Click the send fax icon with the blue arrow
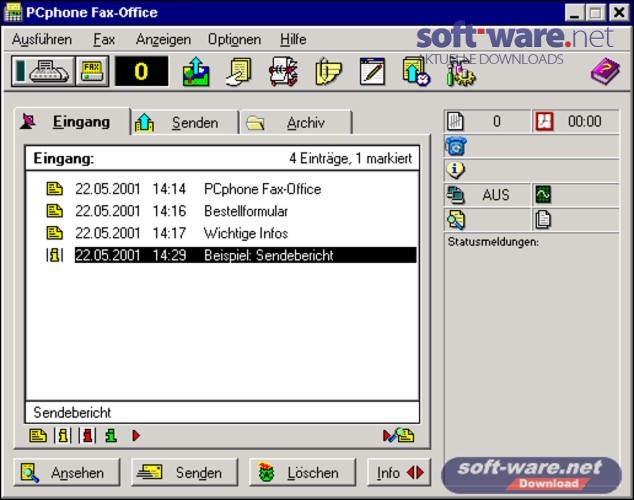Screen dimensions: 634x500 [x=196, y=72]
